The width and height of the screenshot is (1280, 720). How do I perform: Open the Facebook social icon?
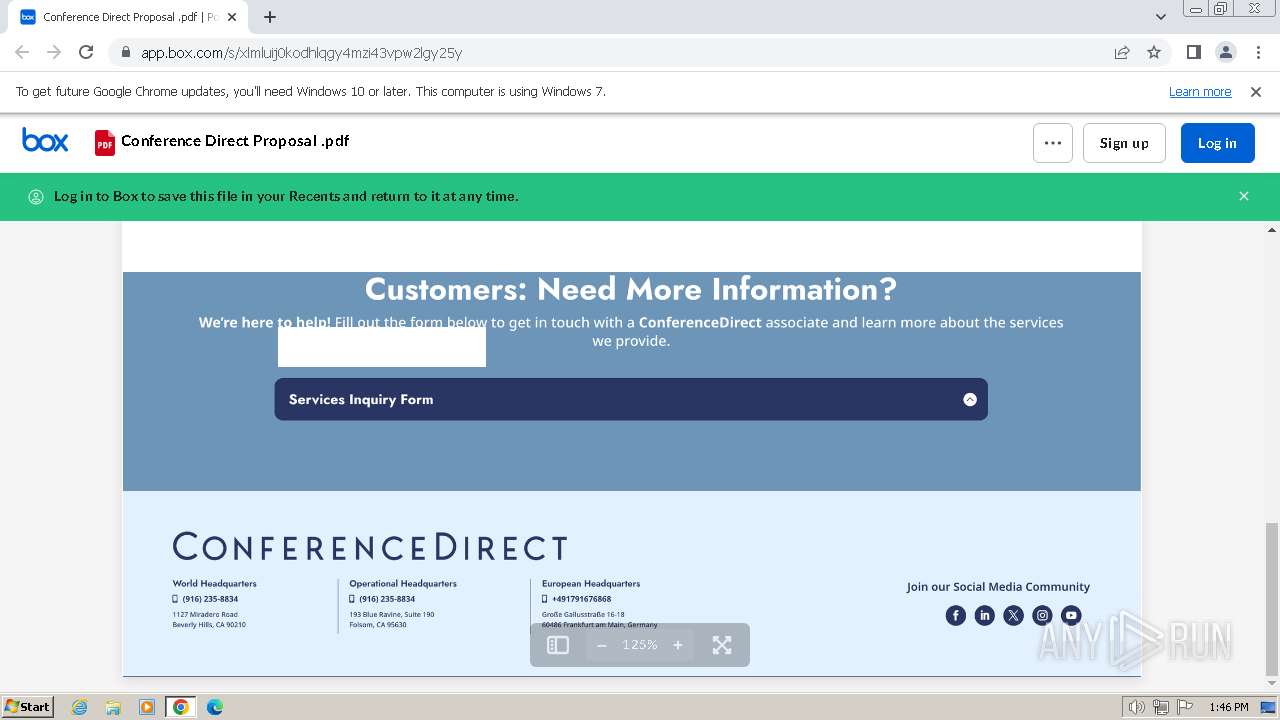tap(956, 615)
